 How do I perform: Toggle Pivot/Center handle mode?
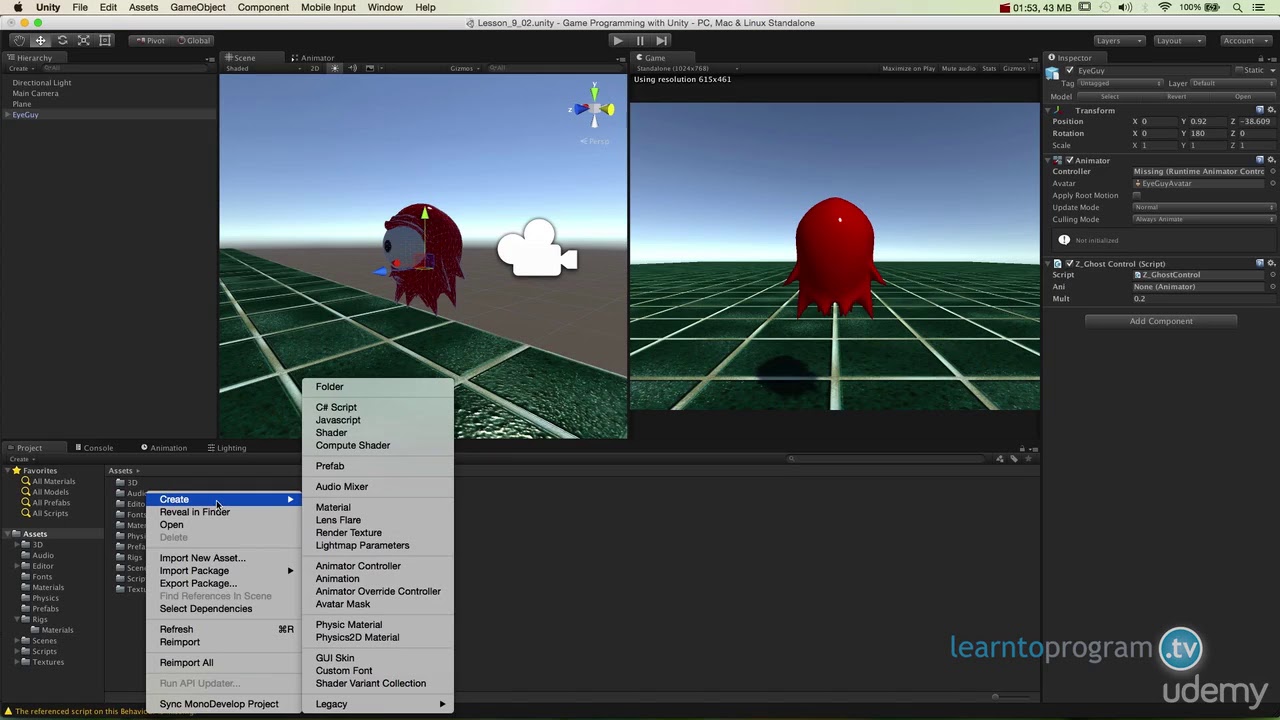click(x=151, y=40)
